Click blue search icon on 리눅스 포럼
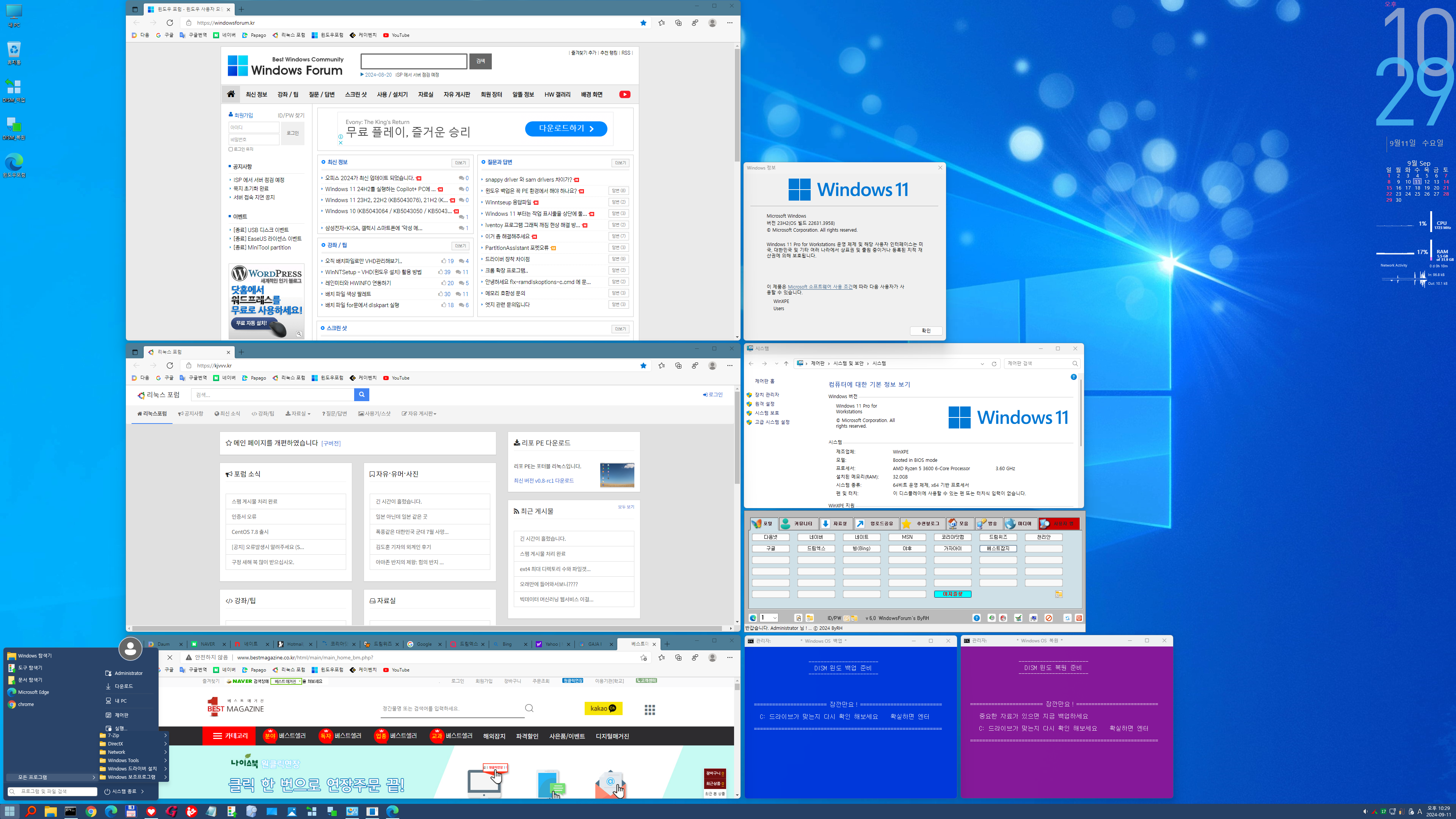The height and width of the screenshot is (819, 1456). tap(362, 394)
